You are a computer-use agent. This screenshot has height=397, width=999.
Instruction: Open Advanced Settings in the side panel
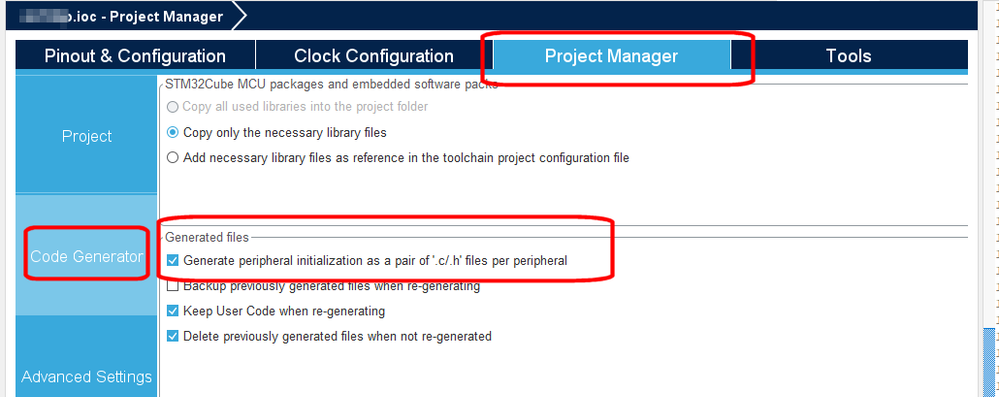coord(87,377)
